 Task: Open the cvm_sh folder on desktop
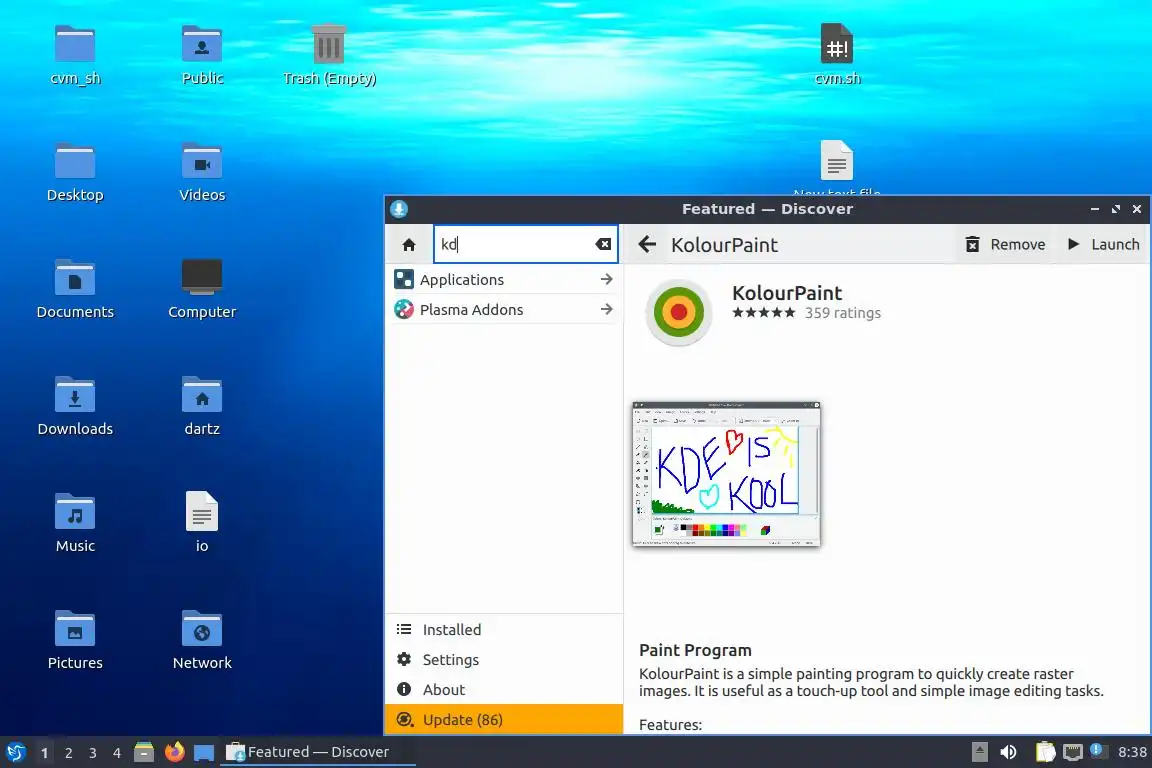tap(75, 54)
